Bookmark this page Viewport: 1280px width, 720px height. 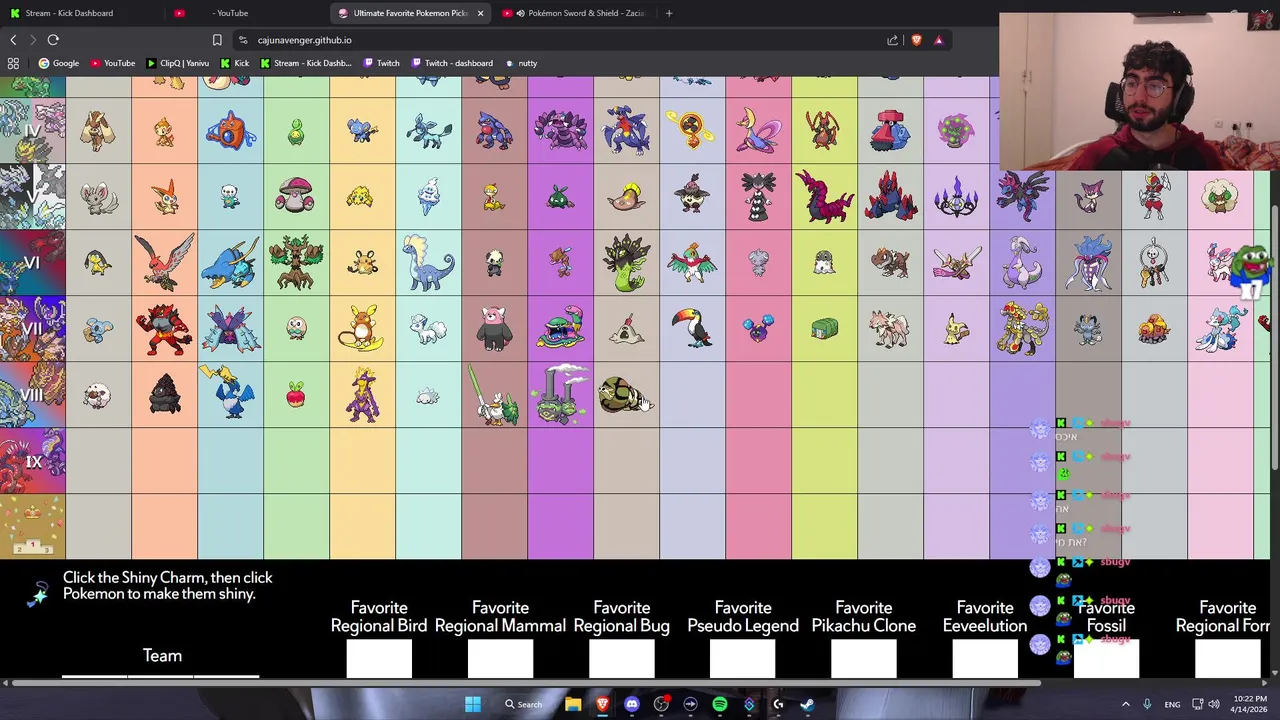pos(217,40)
